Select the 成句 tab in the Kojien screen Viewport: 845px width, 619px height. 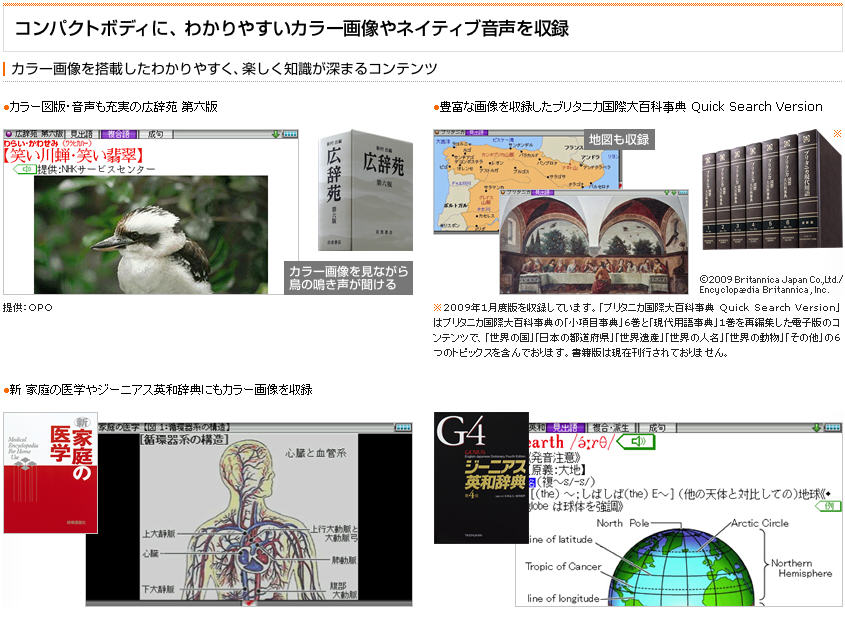click(156, 134)
